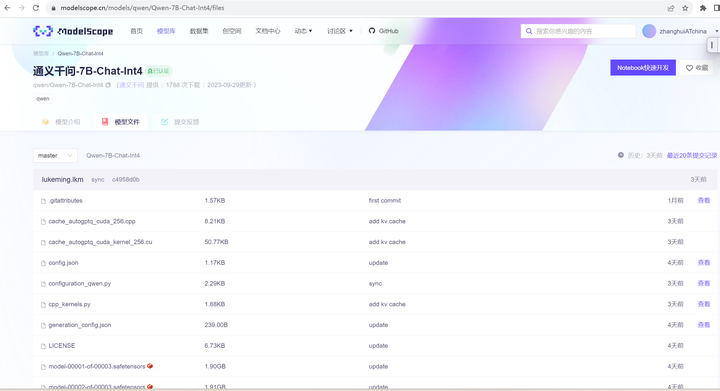Click 通义千问 provider link
Screen dimensions: 720x391
coord(131,85)
